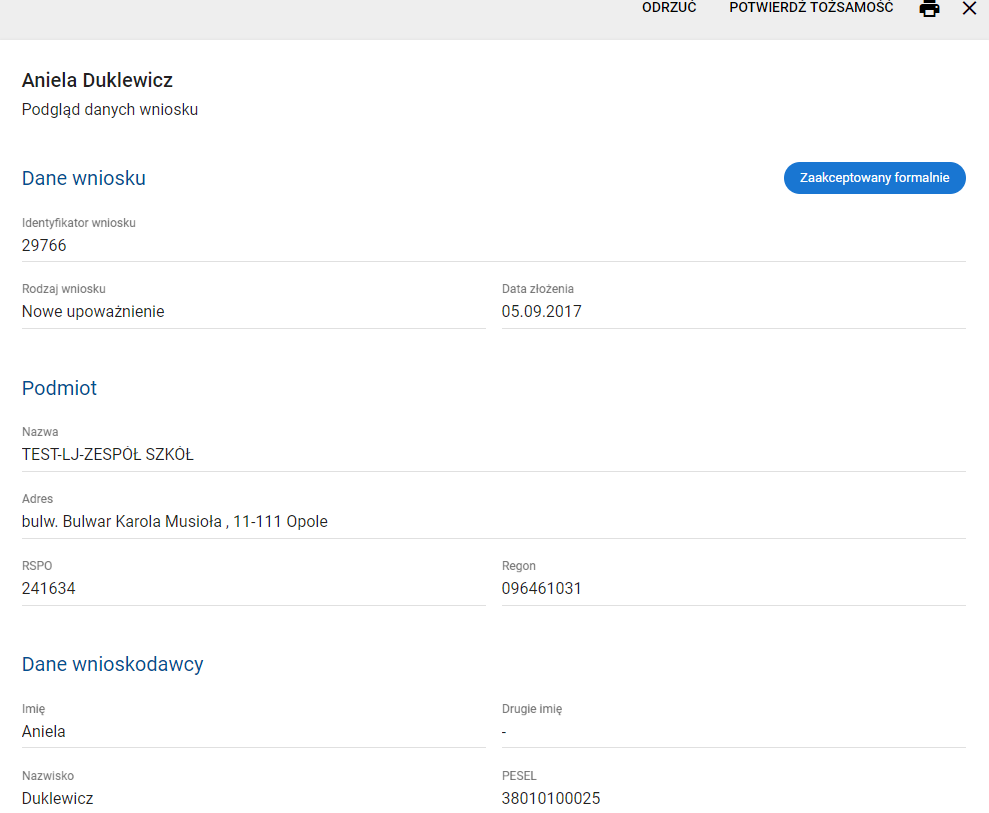Click the empty Drugie imię field
The height and width of the screenshot is (813, 989).
[732, 731]
